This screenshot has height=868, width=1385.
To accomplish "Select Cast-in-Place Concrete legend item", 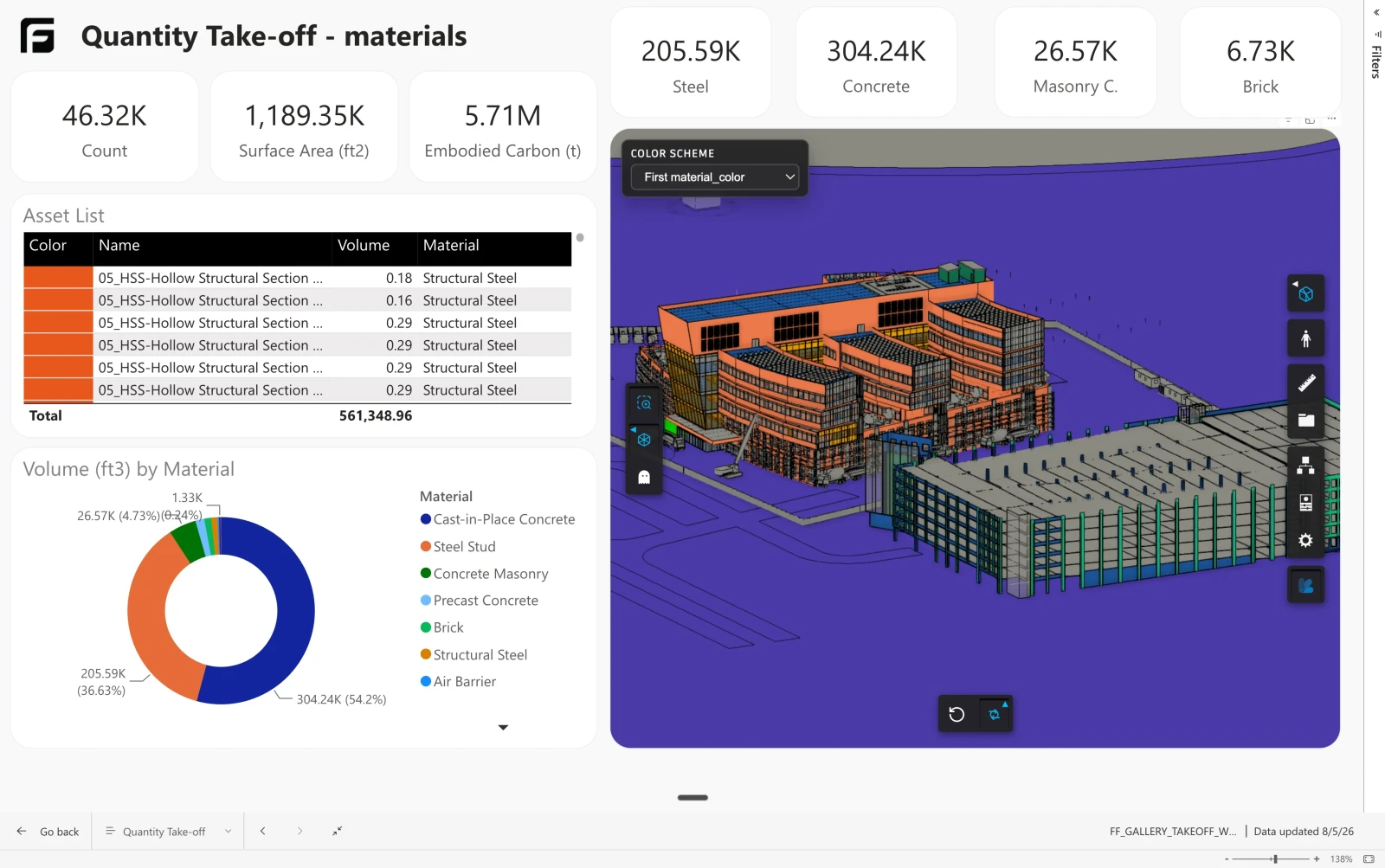I will pos(498,519).
